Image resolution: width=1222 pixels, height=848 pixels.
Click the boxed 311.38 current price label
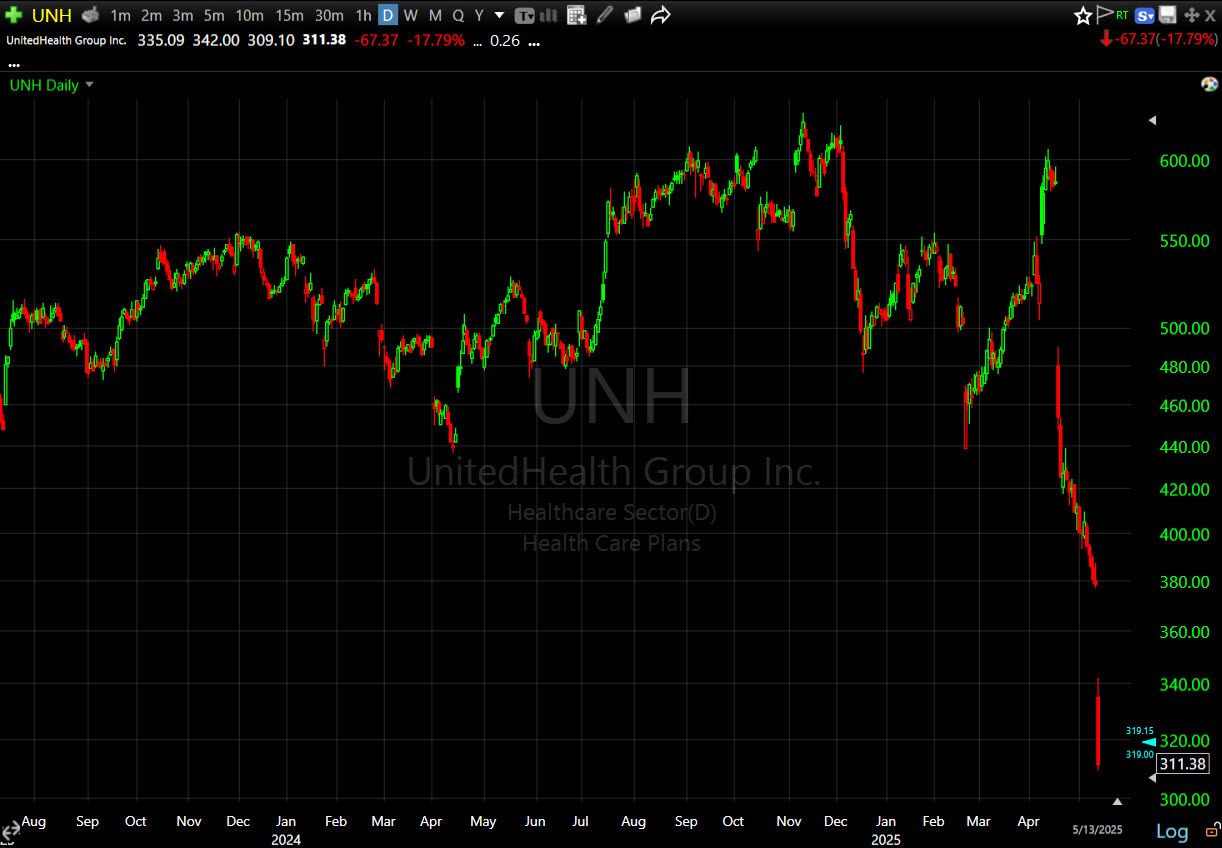coord(1183,764)
